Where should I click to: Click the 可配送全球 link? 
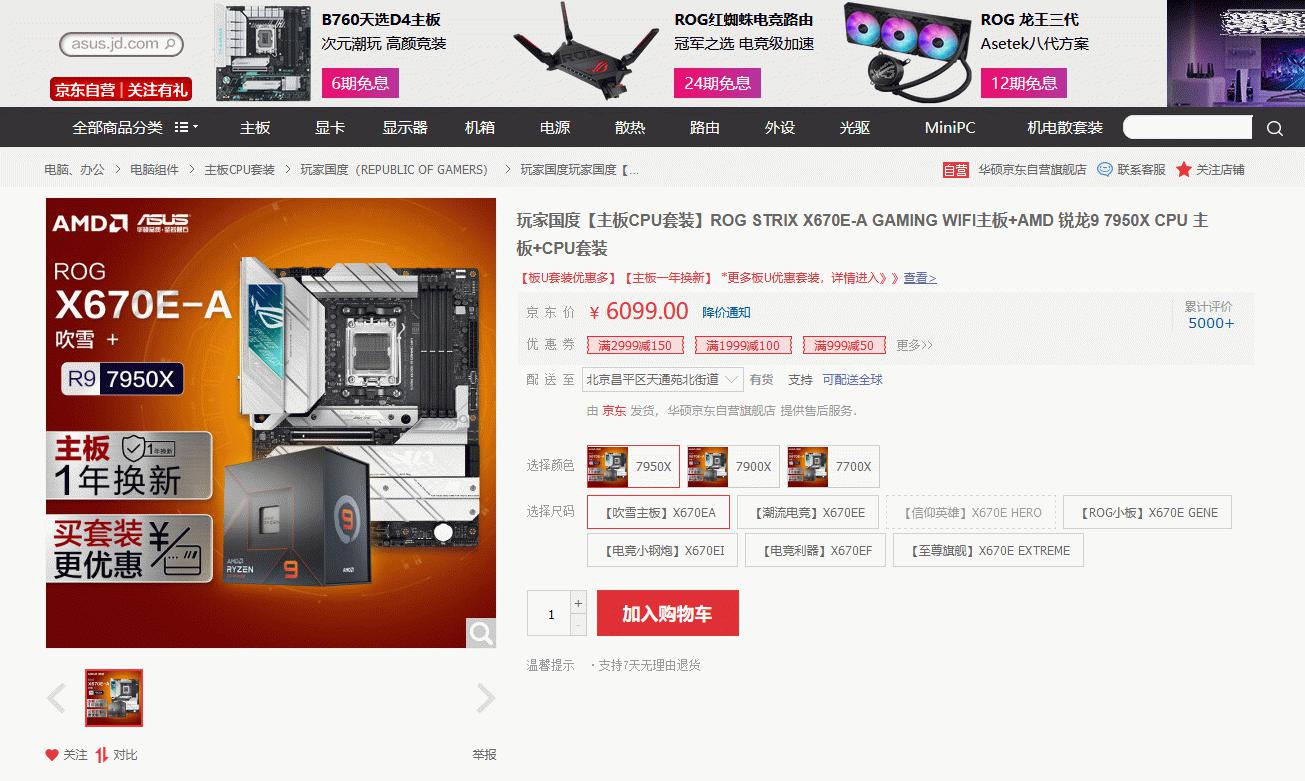coord(853,380)
